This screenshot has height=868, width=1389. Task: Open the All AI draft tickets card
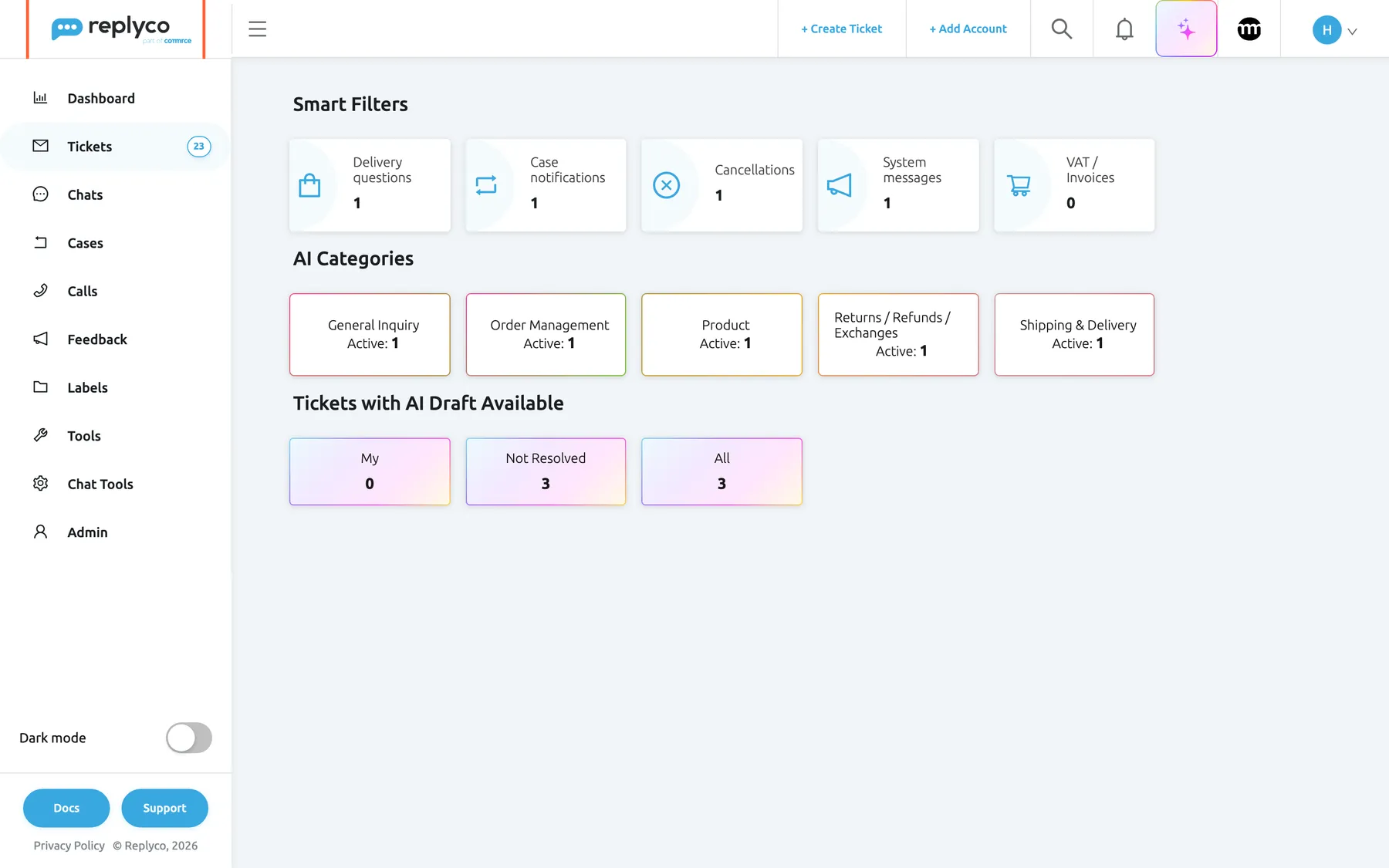pyautogui.click(x=722, y=471)
